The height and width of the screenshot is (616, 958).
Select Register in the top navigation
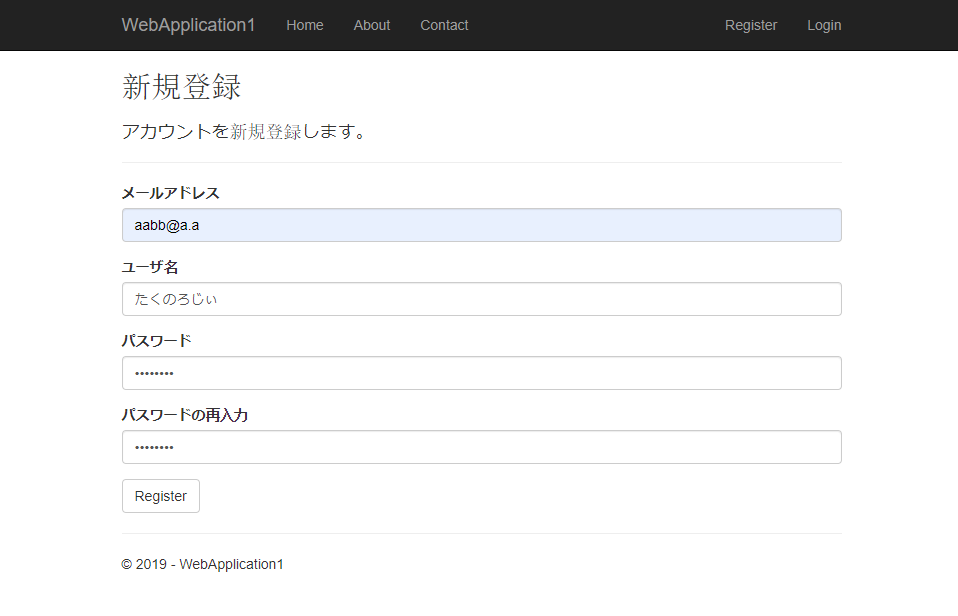click(x=750, y=25)
